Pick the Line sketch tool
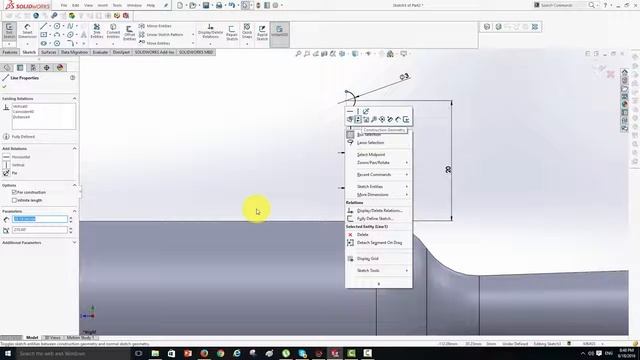 tap(44, 26)
